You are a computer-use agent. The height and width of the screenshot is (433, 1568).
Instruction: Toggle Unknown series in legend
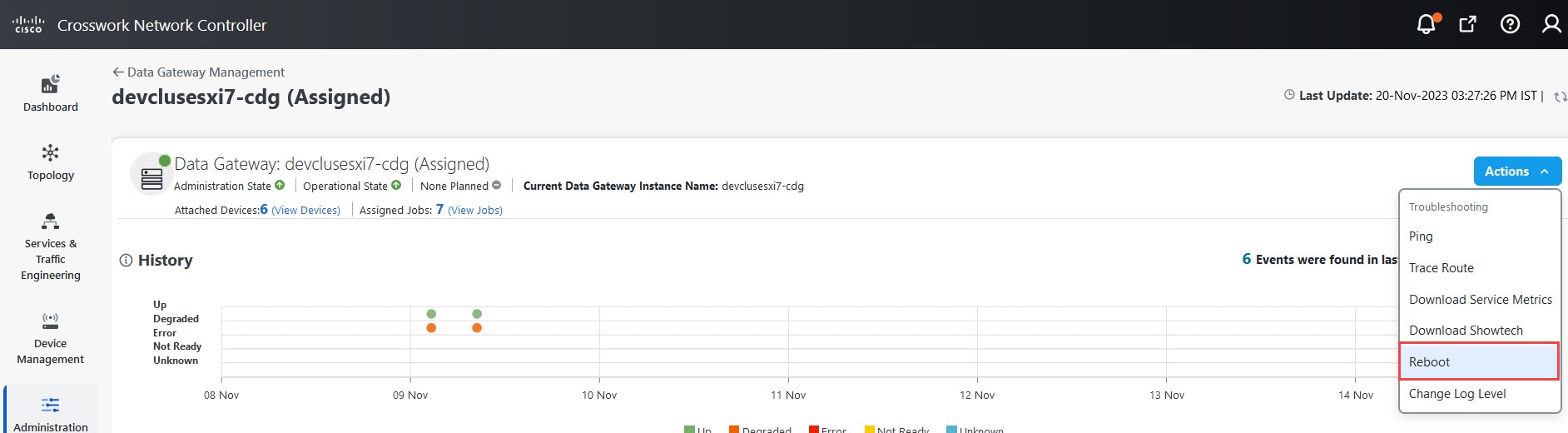click(975, 430)
